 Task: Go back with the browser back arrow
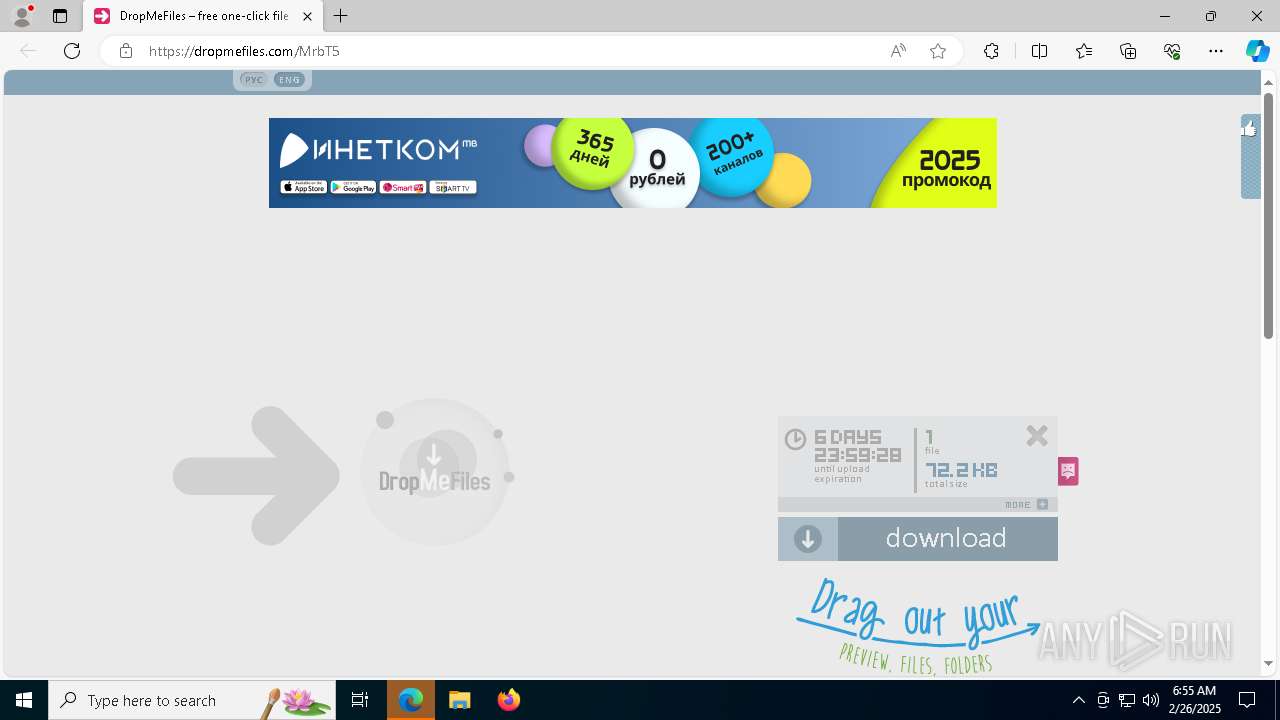click(28, 51)
